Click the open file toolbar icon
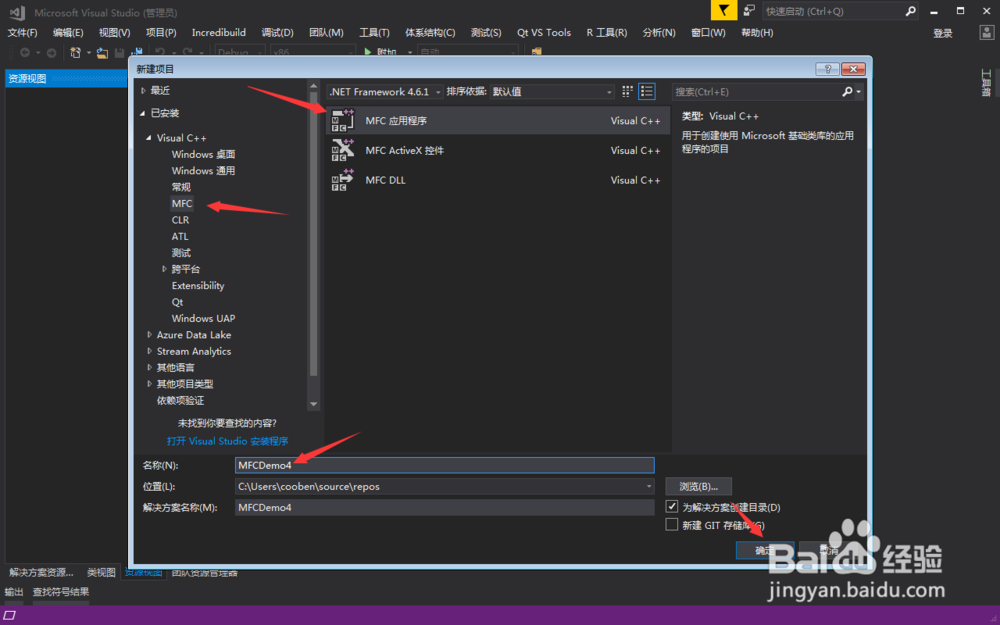This screenshot has width=1000, height=625. coord(102,53)
